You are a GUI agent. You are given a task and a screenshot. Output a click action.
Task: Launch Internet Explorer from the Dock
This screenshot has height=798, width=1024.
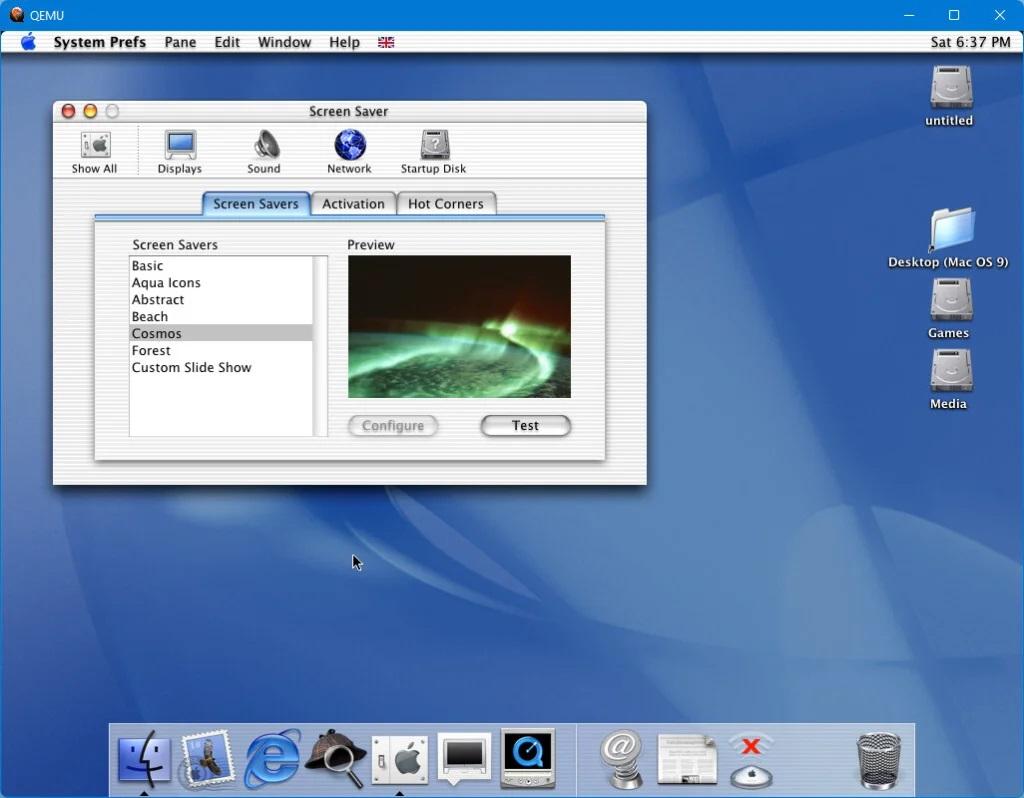272,759
